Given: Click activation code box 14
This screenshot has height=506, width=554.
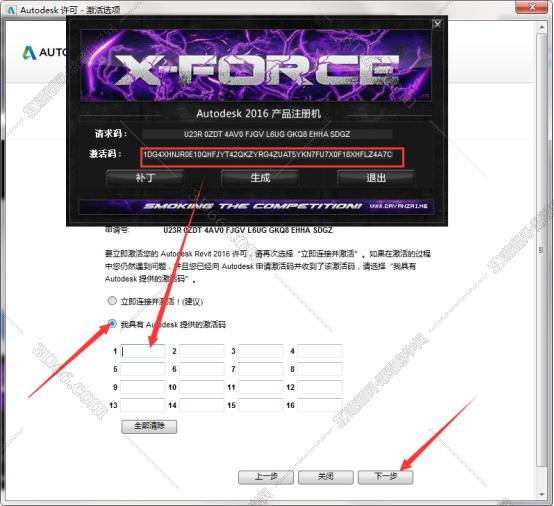Looking at the screenshot, I should pyautogui.click(x=202, y=405).
